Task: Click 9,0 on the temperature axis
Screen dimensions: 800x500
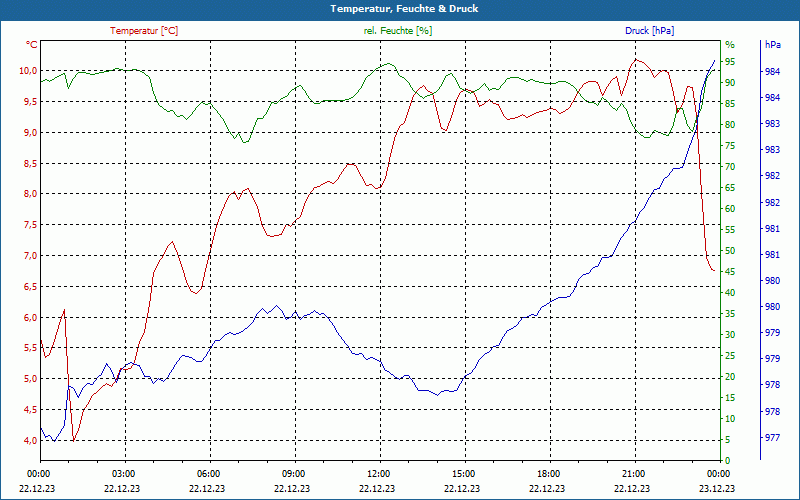Action: click(x=31, y=133)
